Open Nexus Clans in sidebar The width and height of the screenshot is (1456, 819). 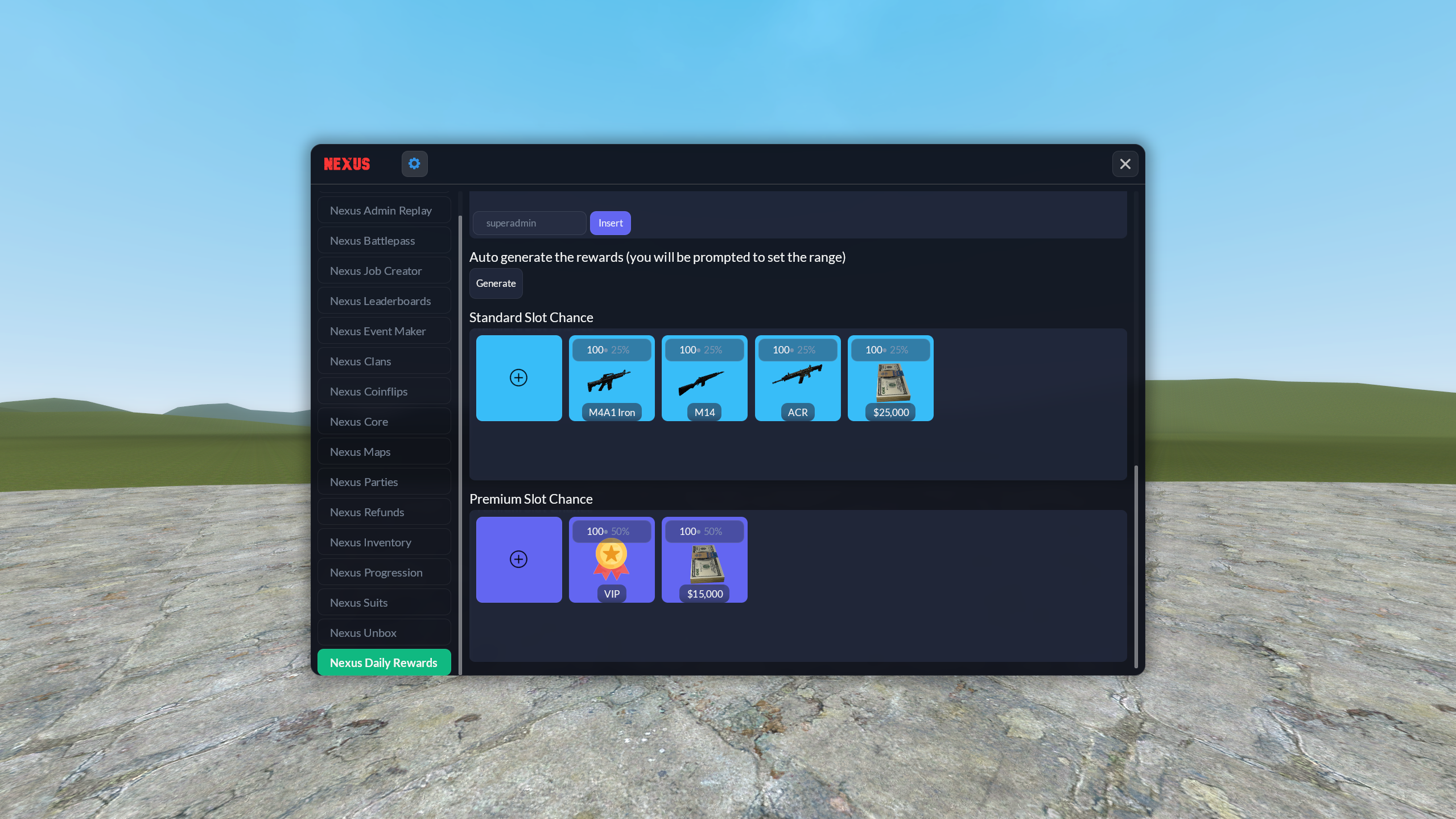coord(384,361)
